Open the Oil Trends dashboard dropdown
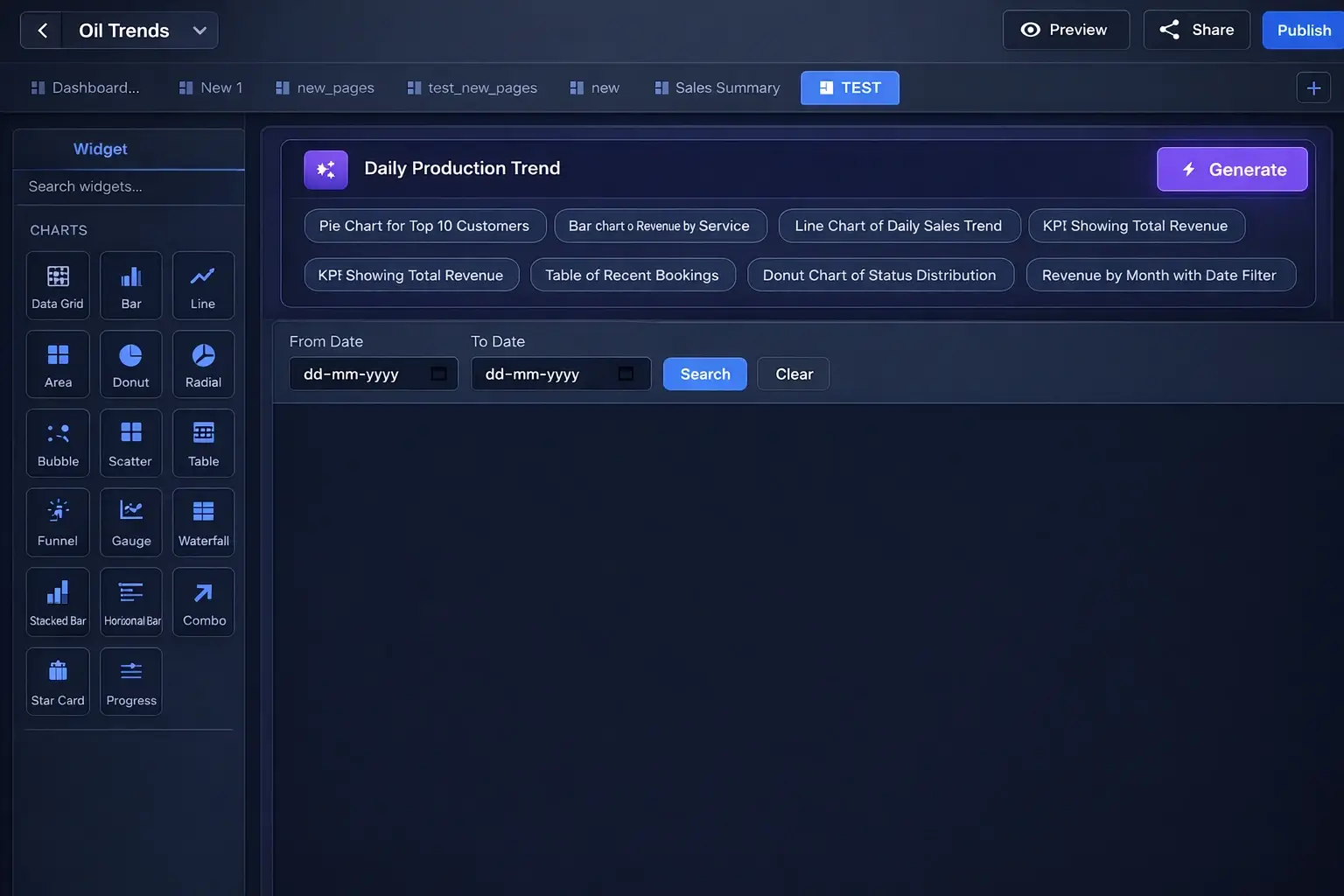 pyautogui.click(x=199, y=30)
